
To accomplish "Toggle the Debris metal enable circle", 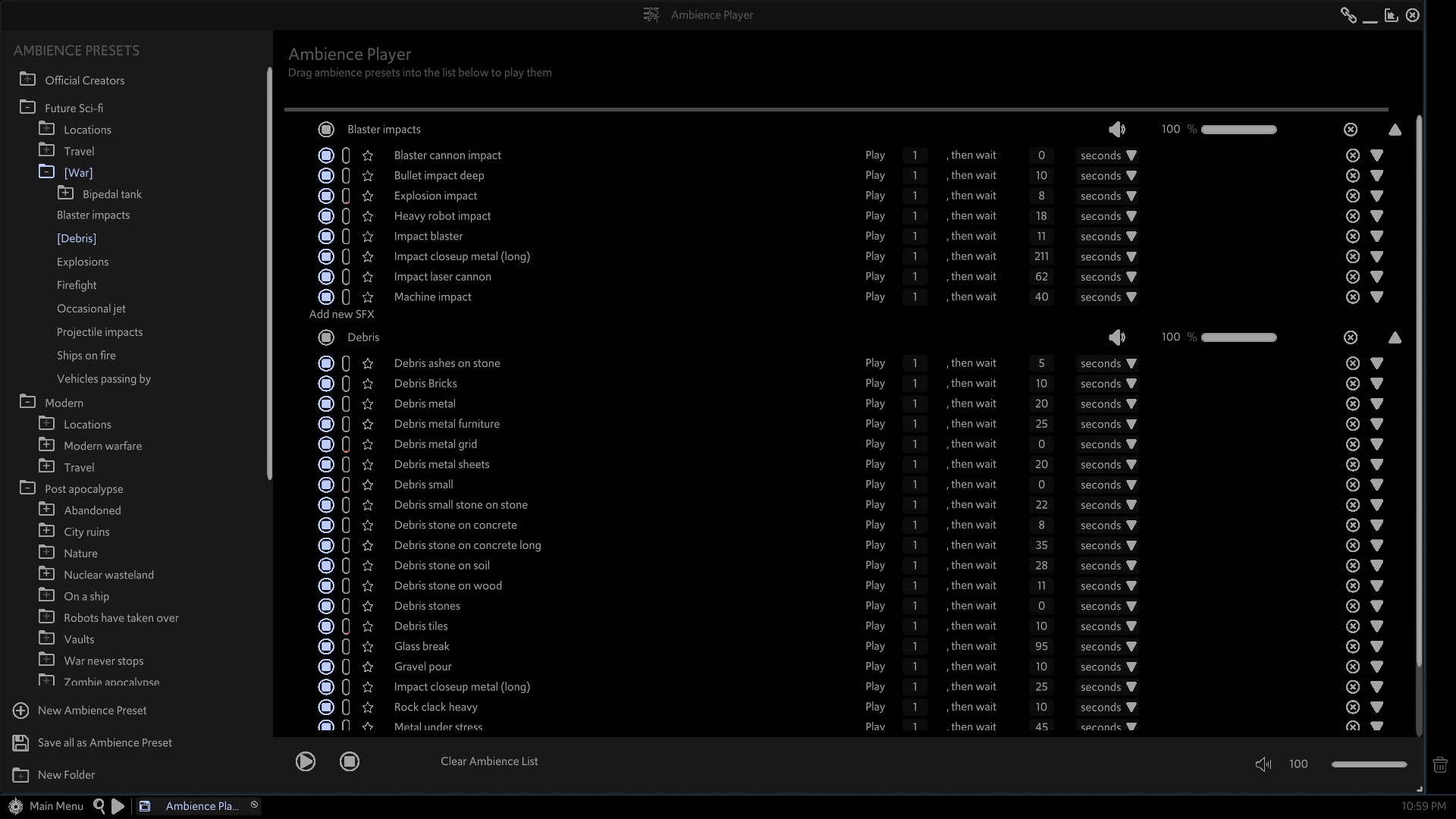I will pos(326,404).
